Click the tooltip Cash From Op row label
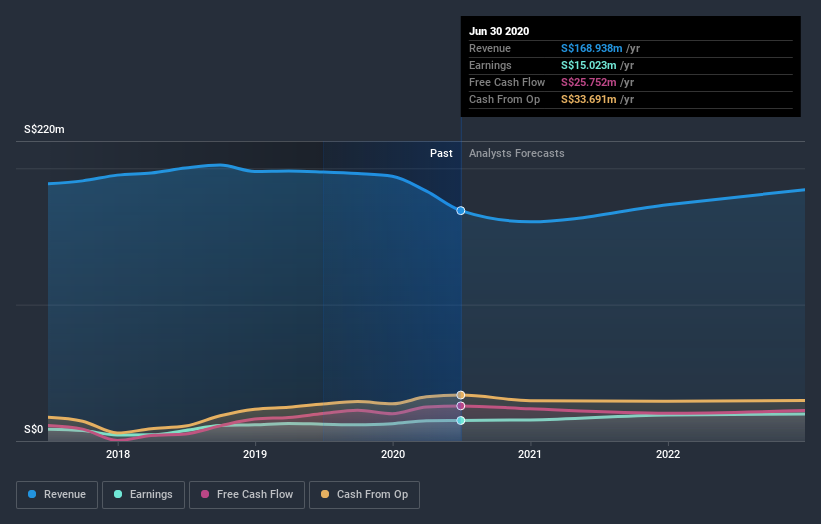 pos(504,99)
